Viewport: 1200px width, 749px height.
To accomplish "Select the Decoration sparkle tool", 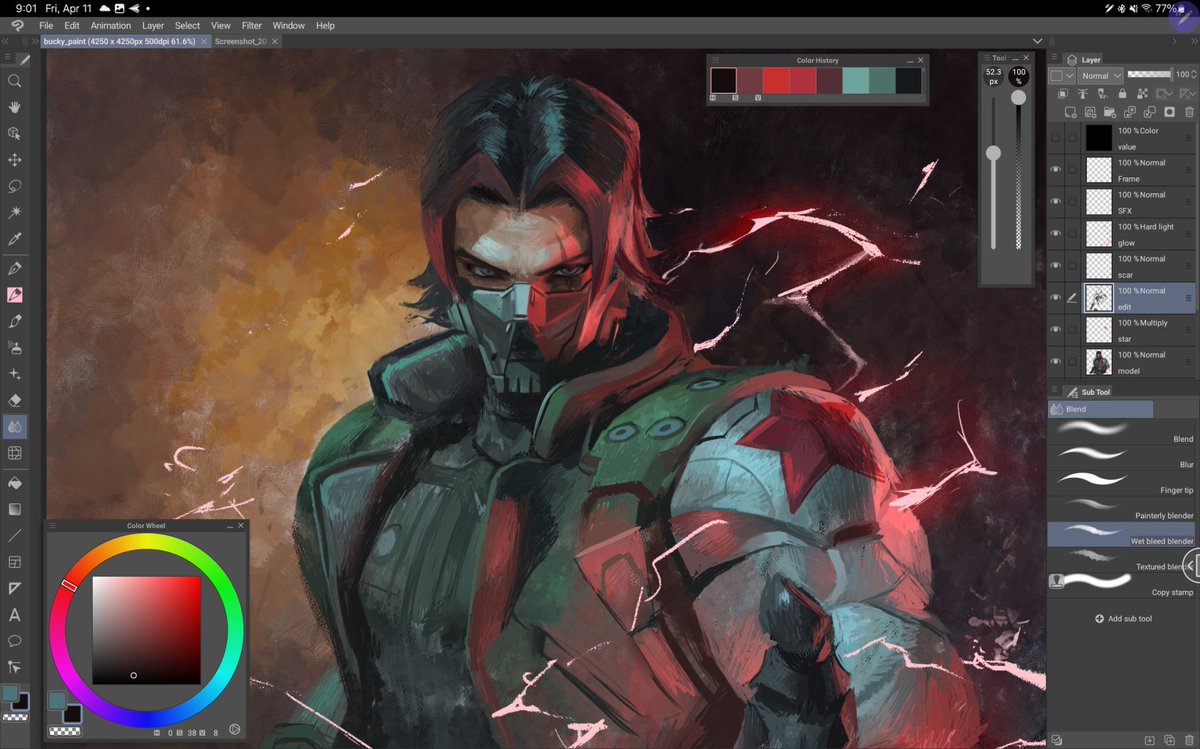I will pyautogui.click(x=15, y=374).
